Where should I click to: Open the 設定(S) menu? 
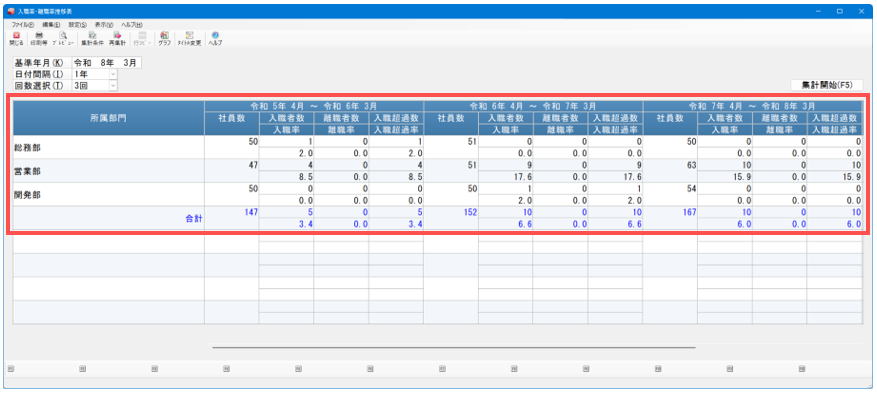pyautogui.click(x=77, y=25)
